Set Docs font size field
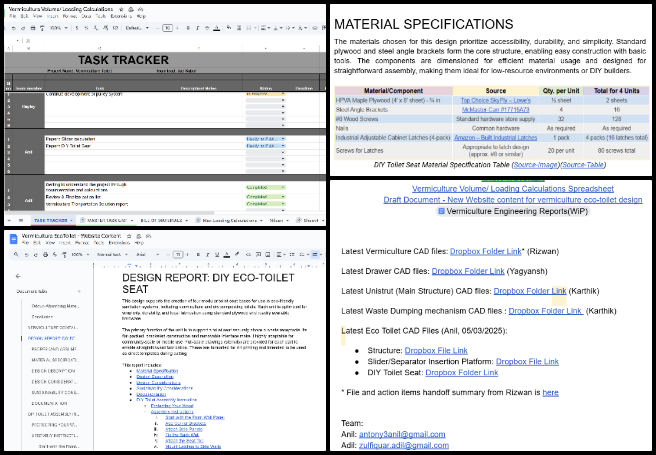This screenshot has height=455, width=656. click(x=178, y=255)
